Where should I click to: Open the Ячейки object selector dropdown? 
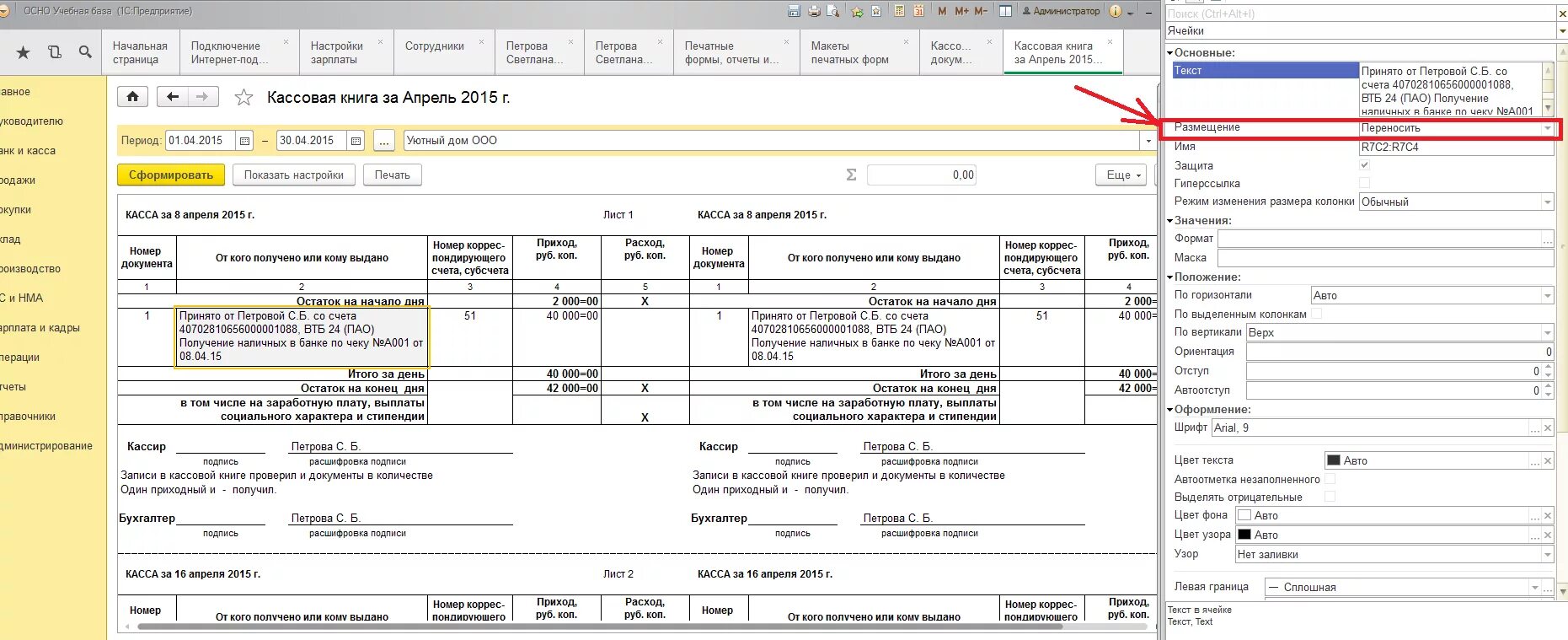(1561, 31)
